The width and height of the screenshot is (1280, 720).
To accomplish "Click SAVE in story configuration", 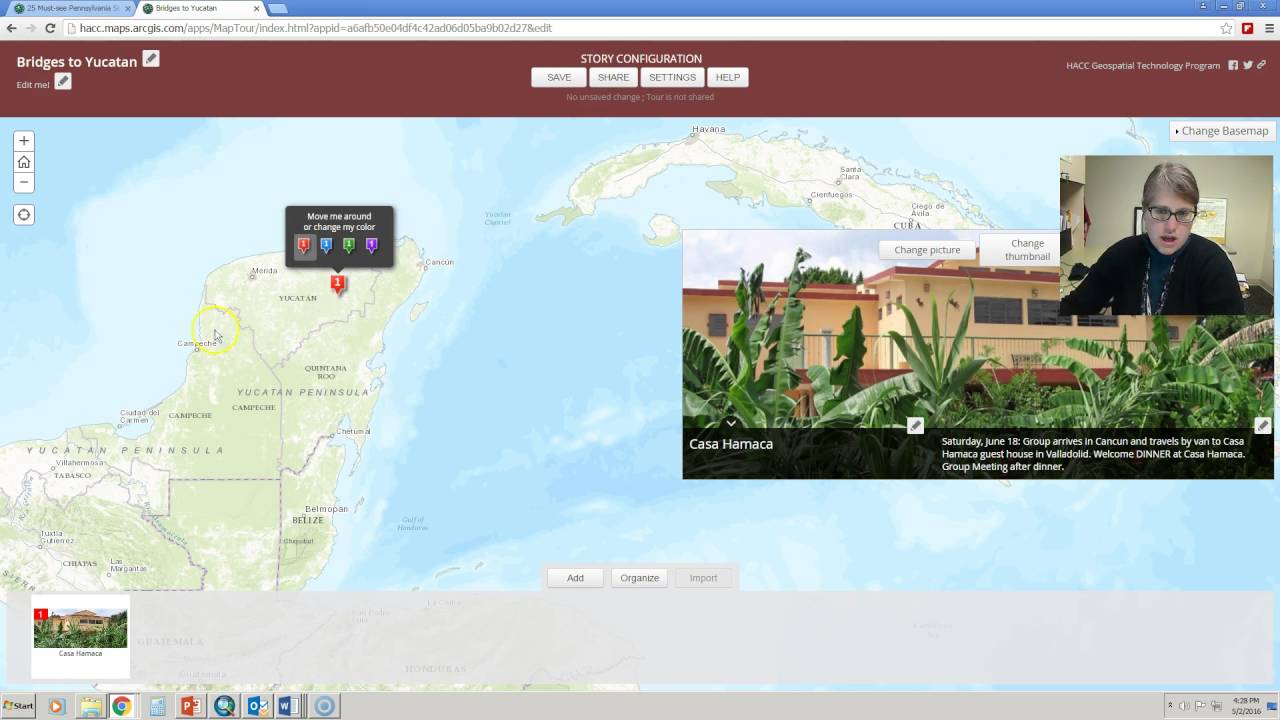I will click(x=559, y=77).
